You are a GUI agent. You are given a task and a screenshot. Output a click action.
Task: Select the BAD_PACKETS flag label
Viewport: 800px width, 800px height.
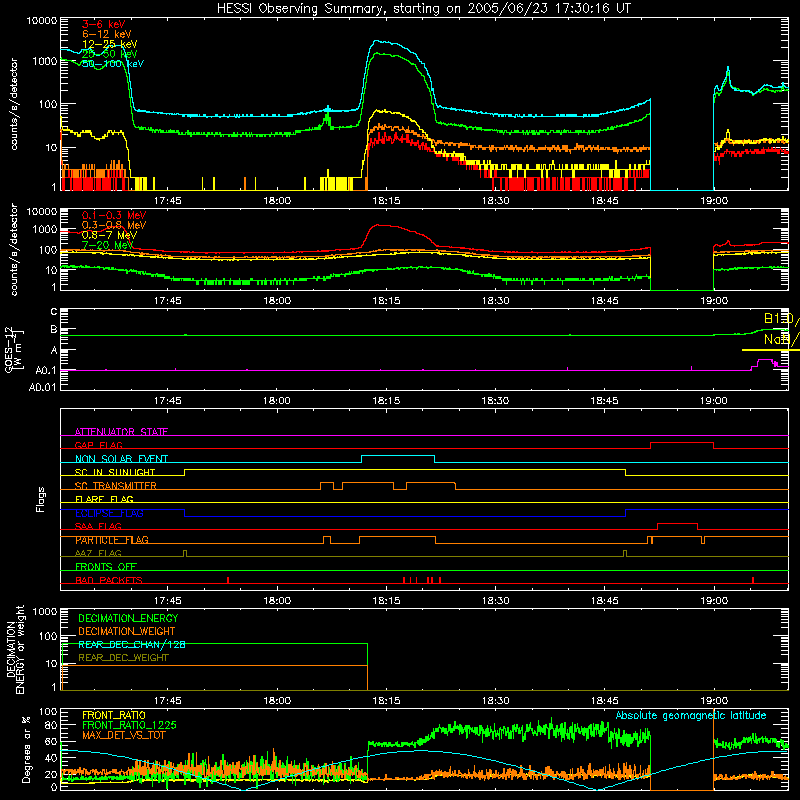coord(109,580)
